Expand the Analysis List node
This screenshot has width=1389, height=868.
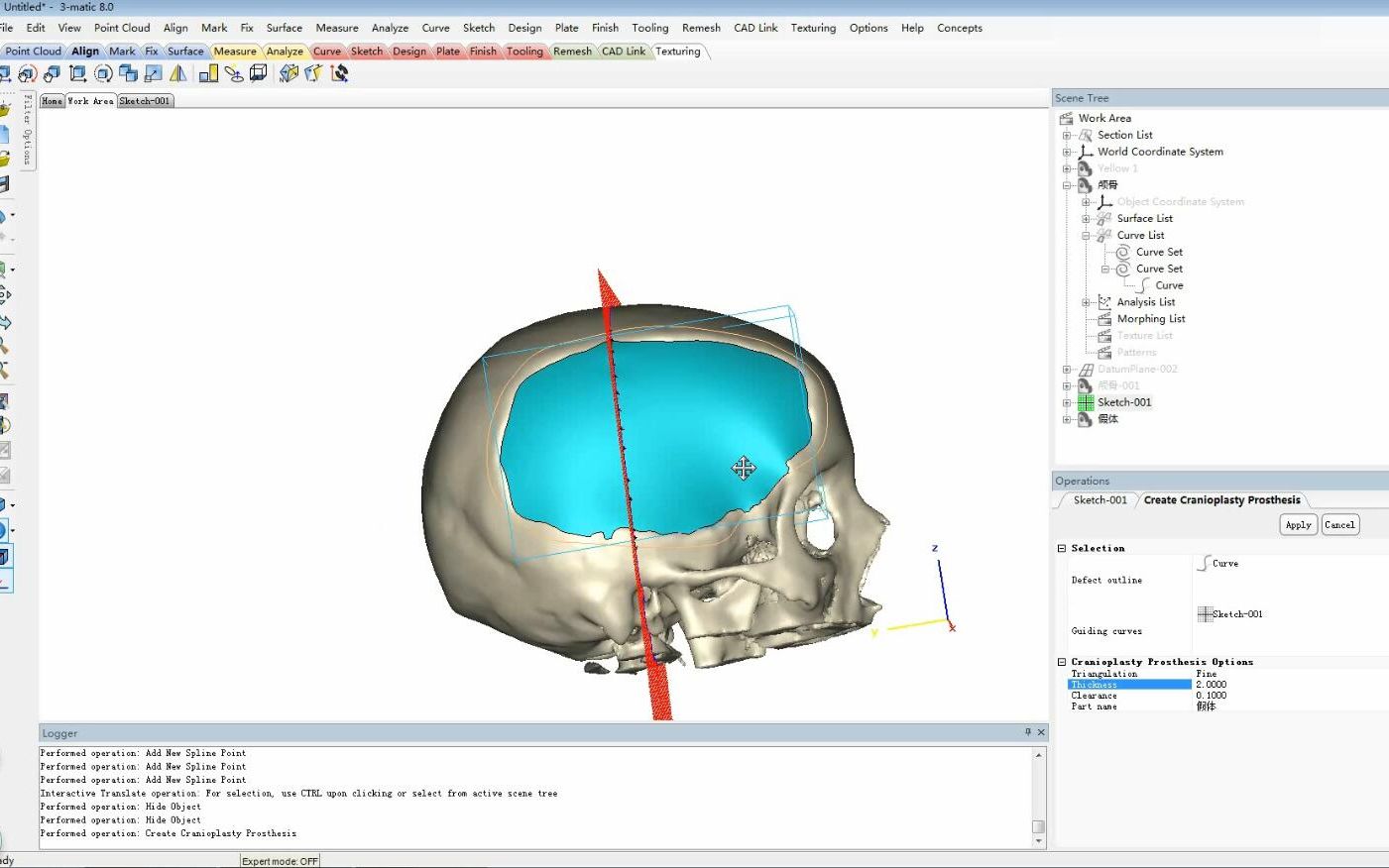1086,302
